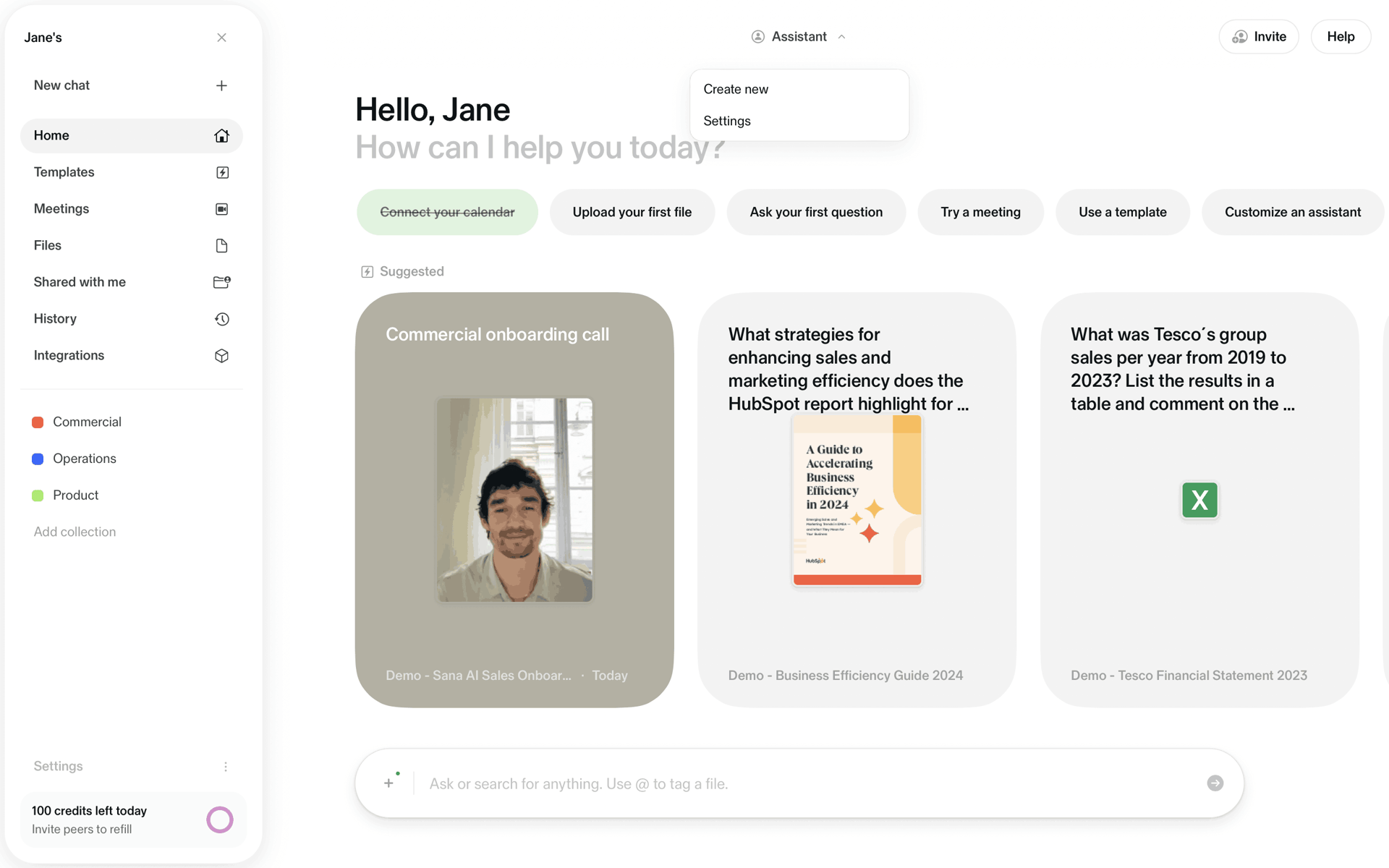This screenshot has height=868, width=1389.
Task: Click the History clock icon
Action: pyautogui.click(x=222, y=319)
